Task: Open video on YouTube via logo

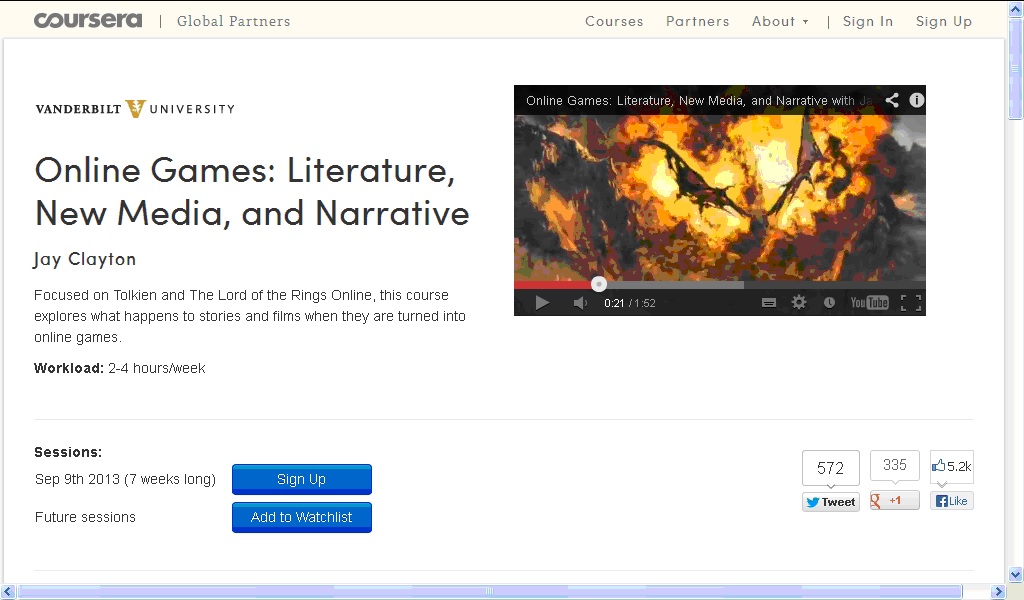Action: point(869,303)
